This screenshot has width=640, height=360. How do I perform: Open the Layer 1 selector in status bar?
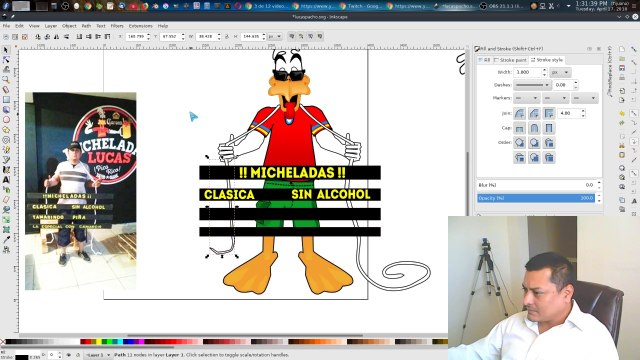(98, 355)
